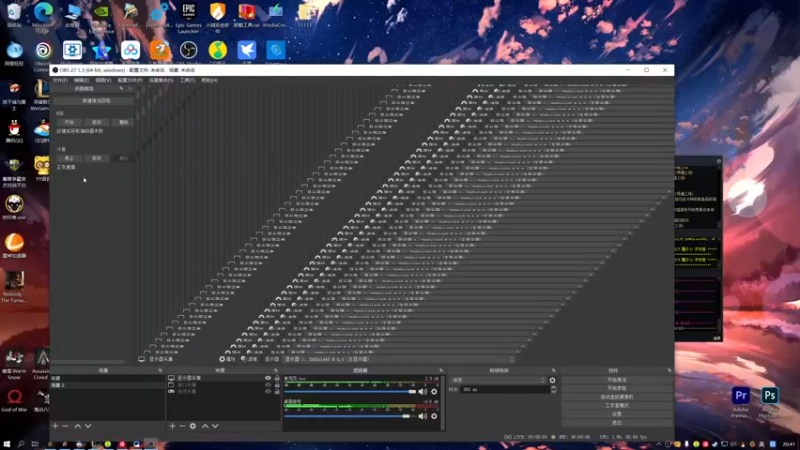
Task: Click 启动虚拟摄像机 button in controls
Action: [617, 397]
